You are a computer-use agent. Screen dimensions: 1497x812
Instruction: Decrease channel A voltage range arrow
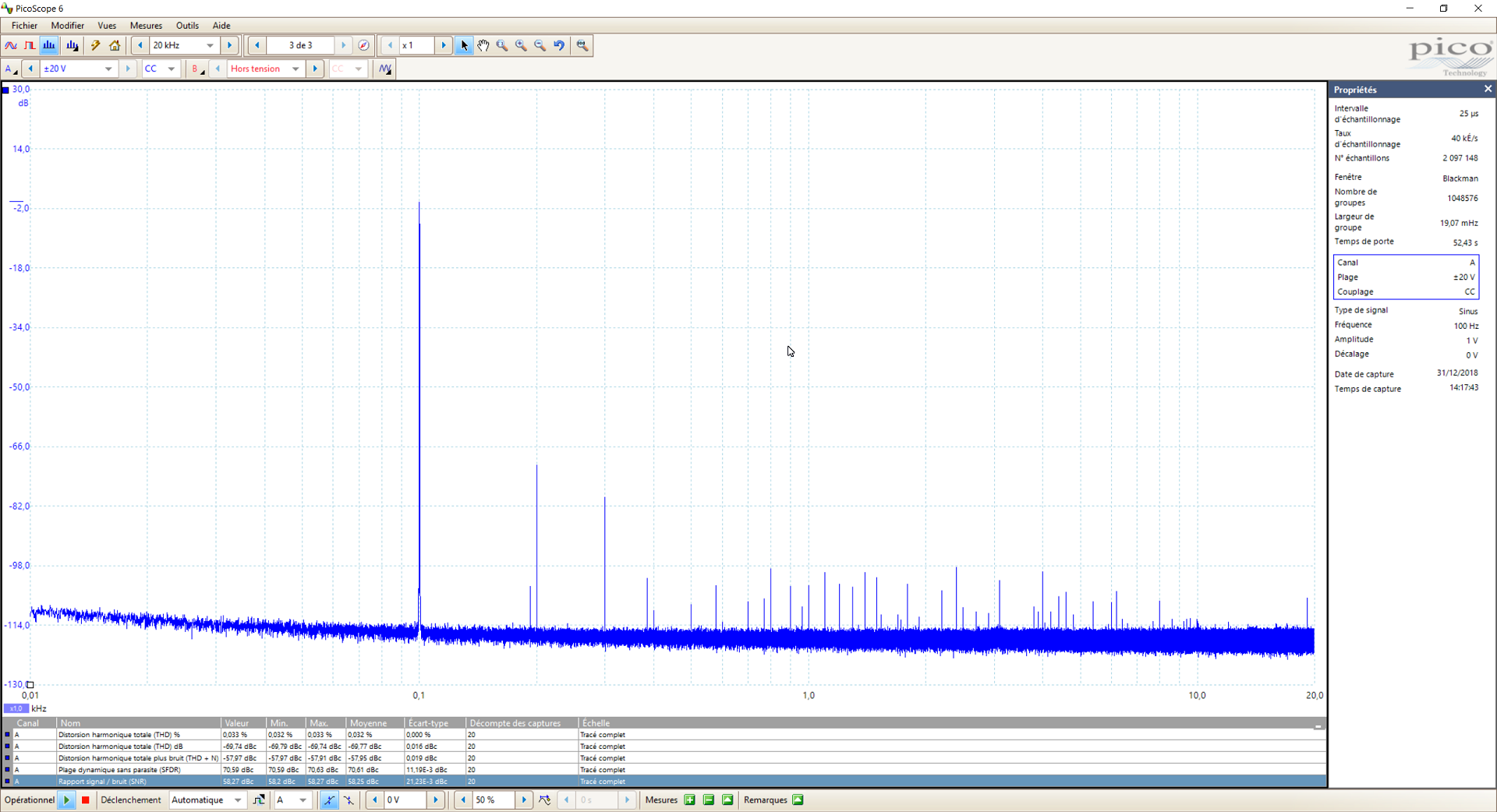click(x=30, y=69)
